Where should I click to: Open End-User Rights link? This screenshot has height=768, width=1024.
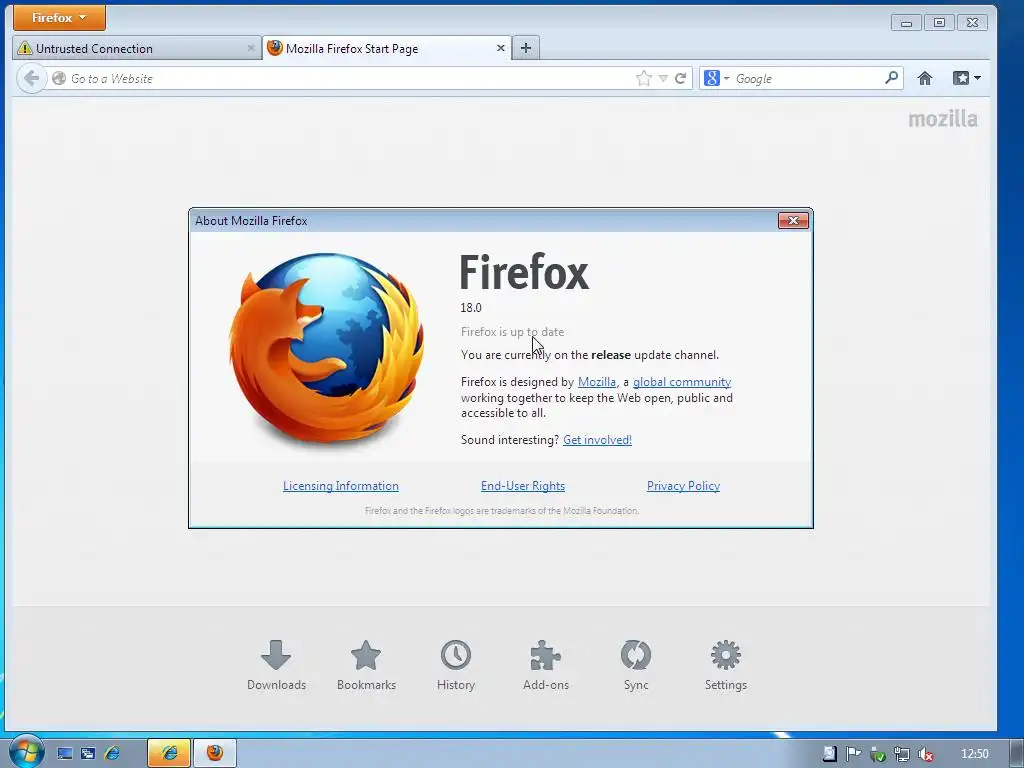point(523,486)
